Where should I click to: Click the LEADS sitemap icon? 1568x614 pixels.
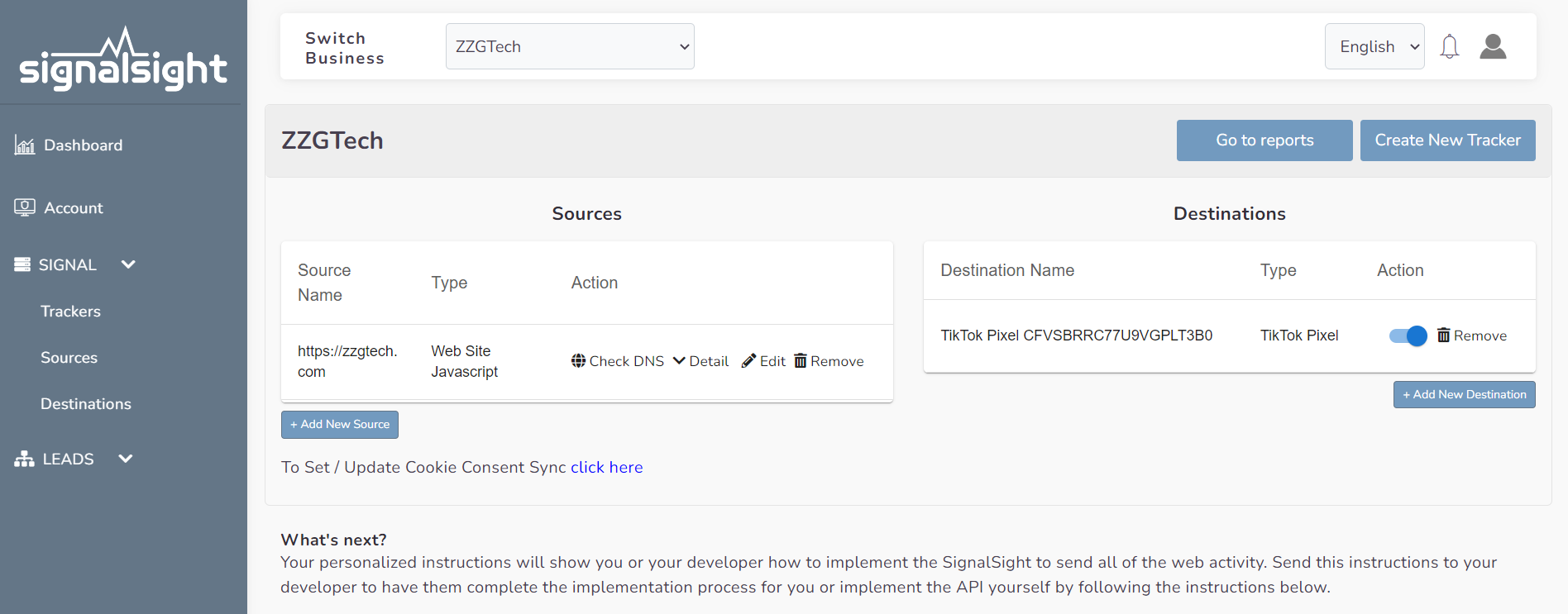click(24, 459)
